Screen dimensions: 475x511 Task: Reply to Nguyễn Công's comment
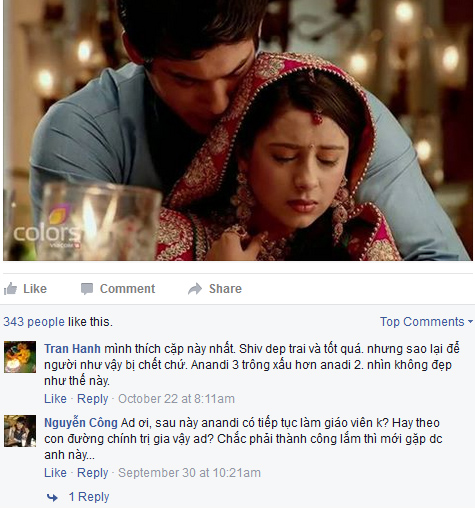[93, 473]
